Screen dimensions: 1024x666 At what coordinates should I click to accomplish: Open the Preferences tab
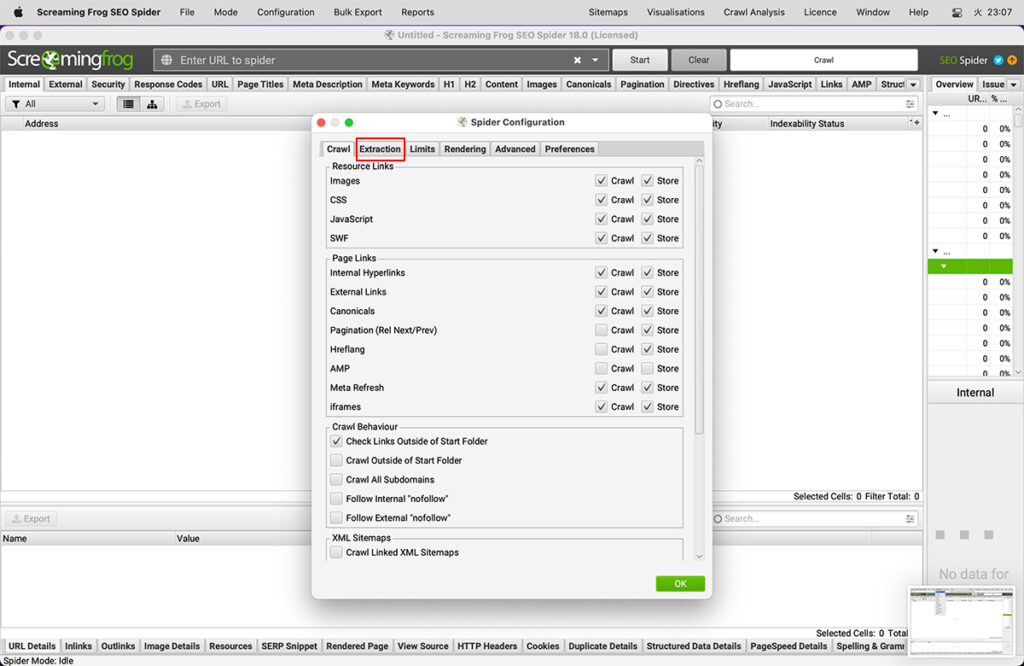569,149
